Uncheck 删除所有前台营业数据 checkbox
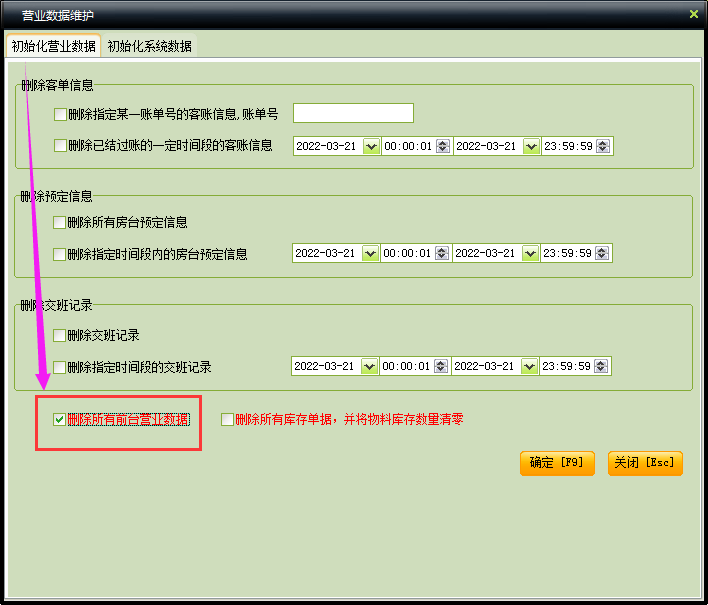The height and width of the screenshot is (605, 708). tap(59, 420)
